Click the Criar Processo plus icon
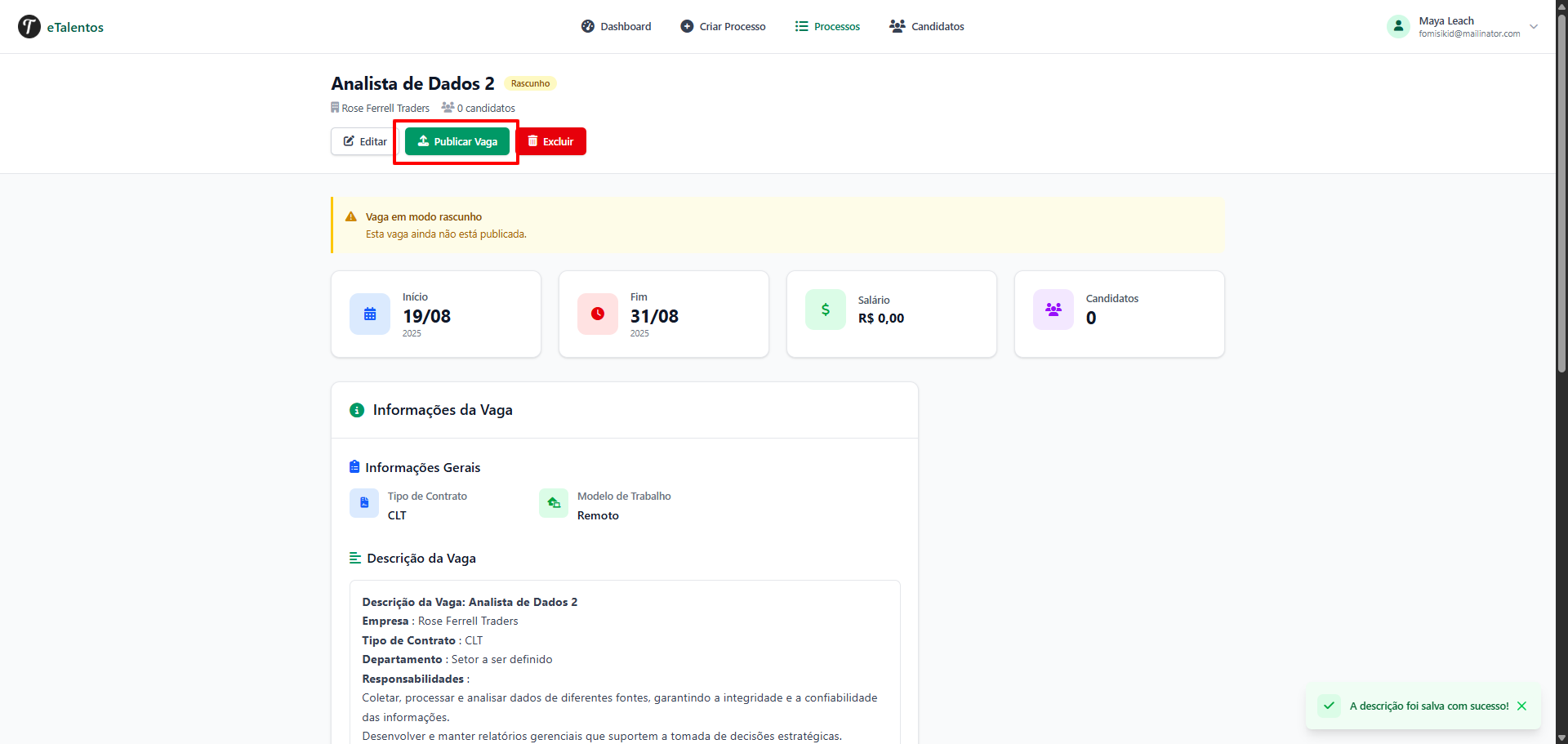The image size is (1568, 744). coord(687,26)
